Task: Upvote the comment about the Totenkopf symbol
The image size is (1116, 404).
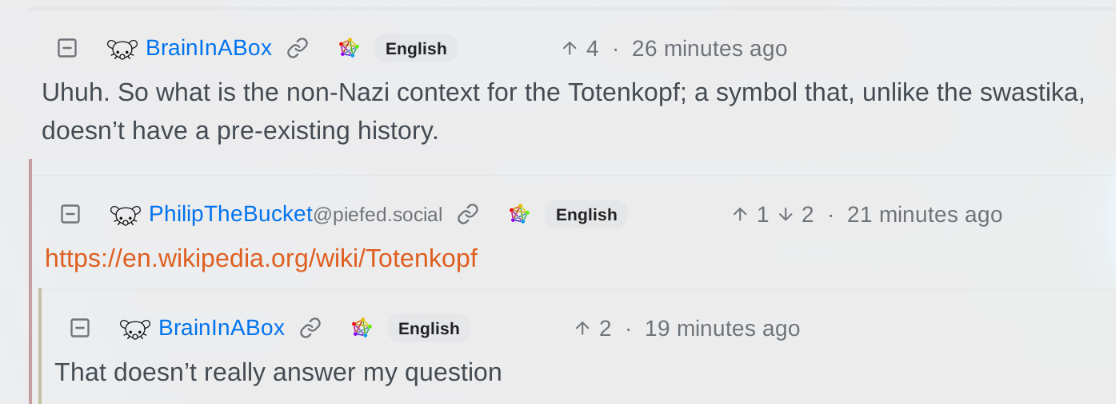Action: pos(570,48)
